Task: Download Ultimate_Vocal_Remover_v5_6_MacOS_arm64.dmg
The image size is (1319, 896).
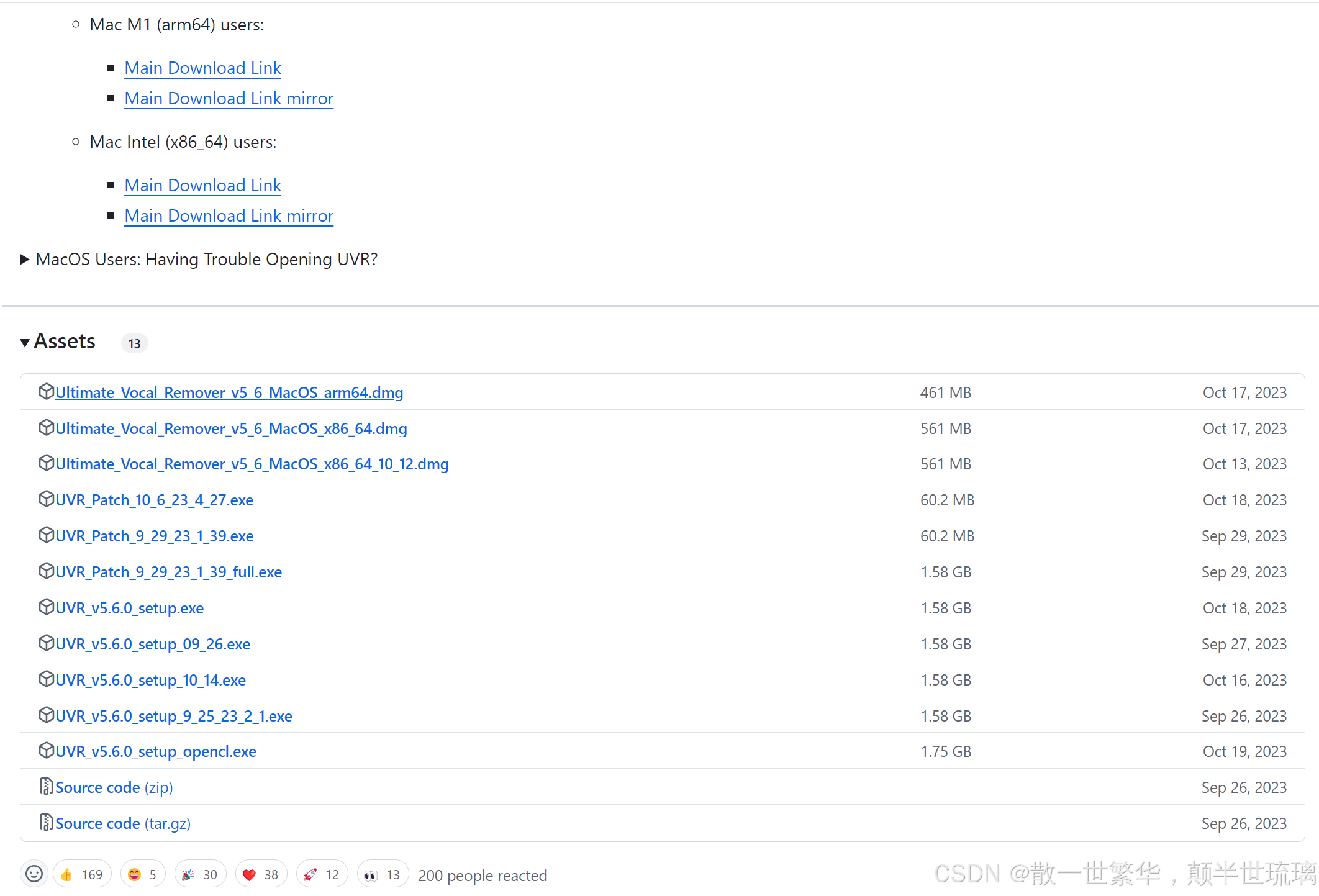Action: coord(229,392)
